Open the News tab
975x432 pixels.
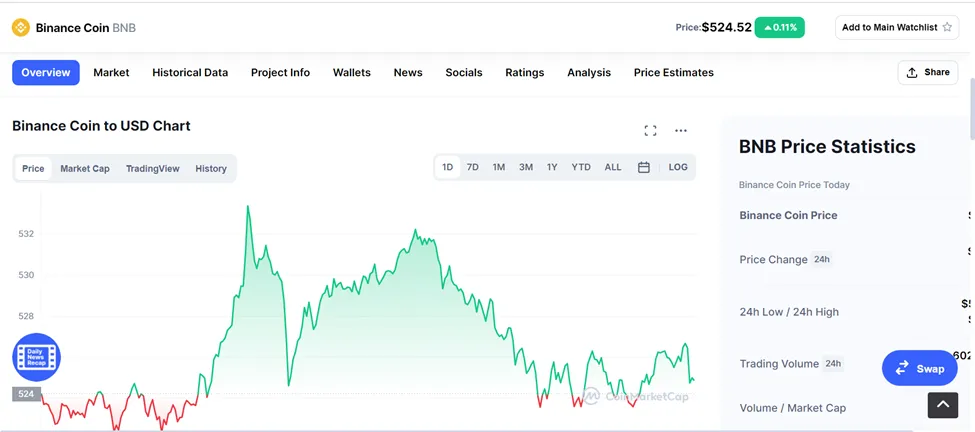click(x=408, y=73)
